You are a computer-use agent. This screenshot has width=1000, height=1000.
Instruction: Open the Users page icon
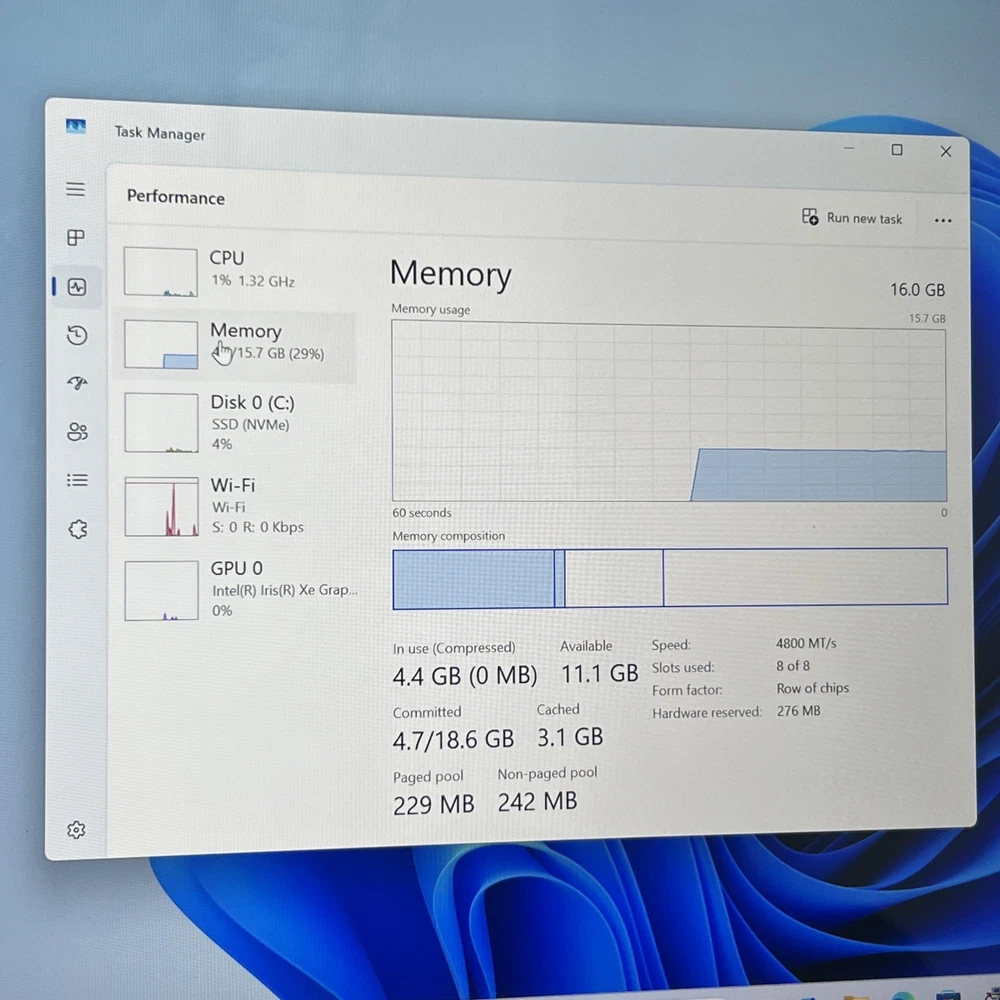coord(77,432)
